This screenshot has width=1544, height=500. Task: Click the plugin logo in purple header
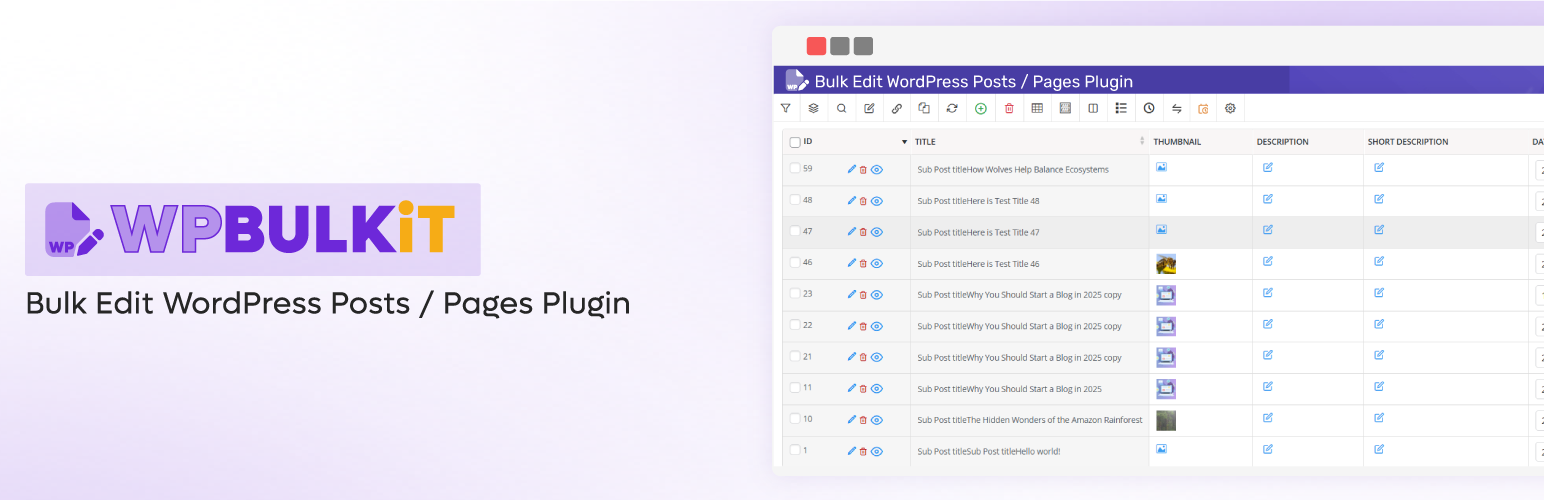pyautogui.click(x=796, y=80)
